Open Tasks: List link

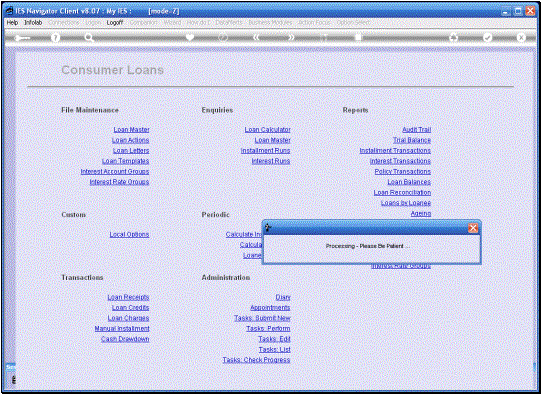click(x=275, y=349)
